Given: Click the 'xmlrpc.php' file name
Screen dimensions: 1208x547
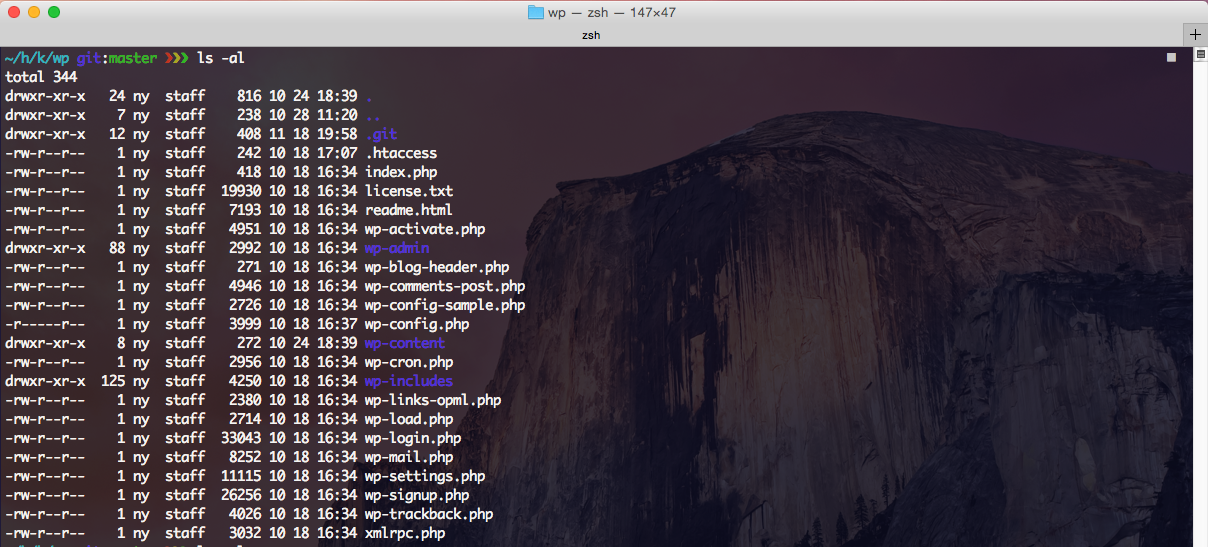Looking at the screenshot, I should pyautogui.click(x=405, y=533).
